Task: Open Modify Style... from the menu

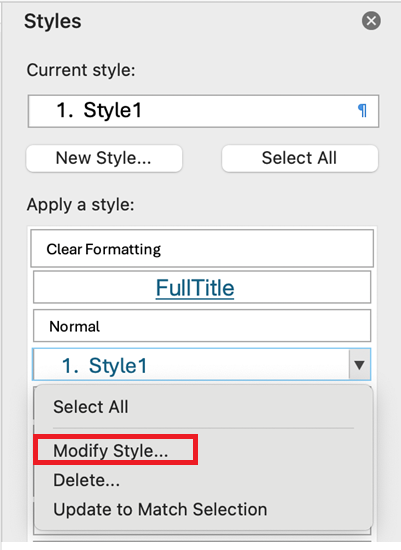Action: [x=111, y=451]
